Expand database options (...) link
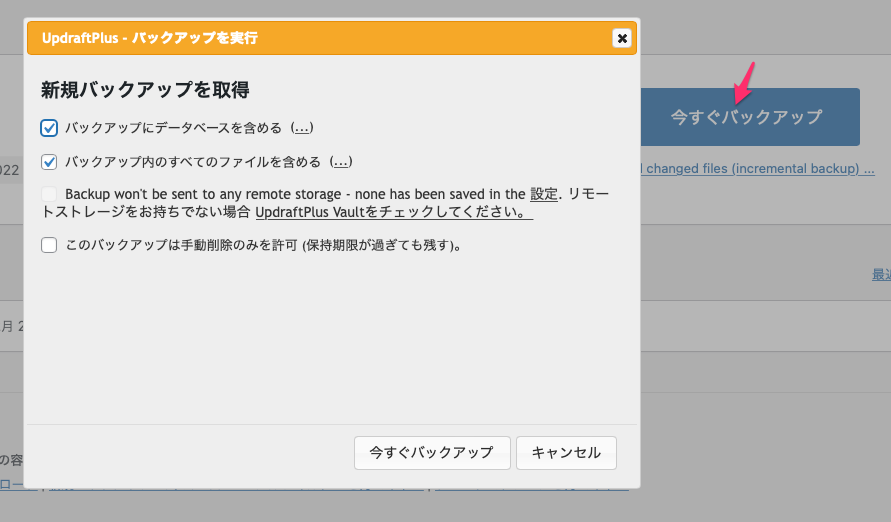 [x=301, y=128]
